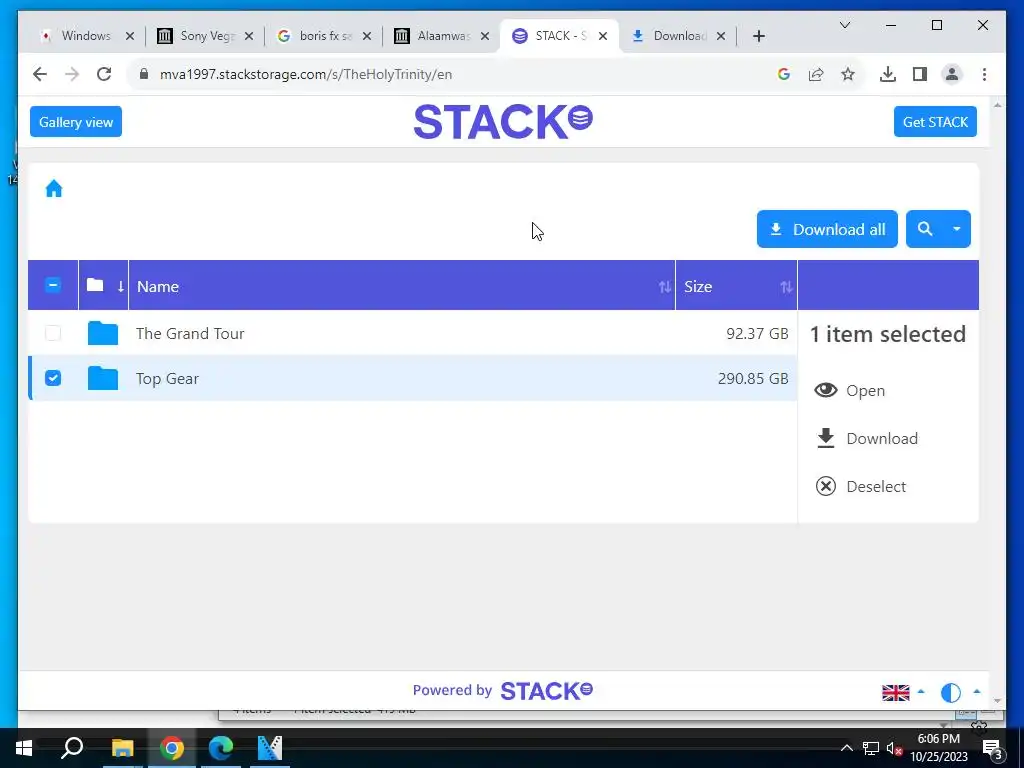Click the Top Gear folder name
Viewport: 1024px width, 768px height.
tap(167, 379)
